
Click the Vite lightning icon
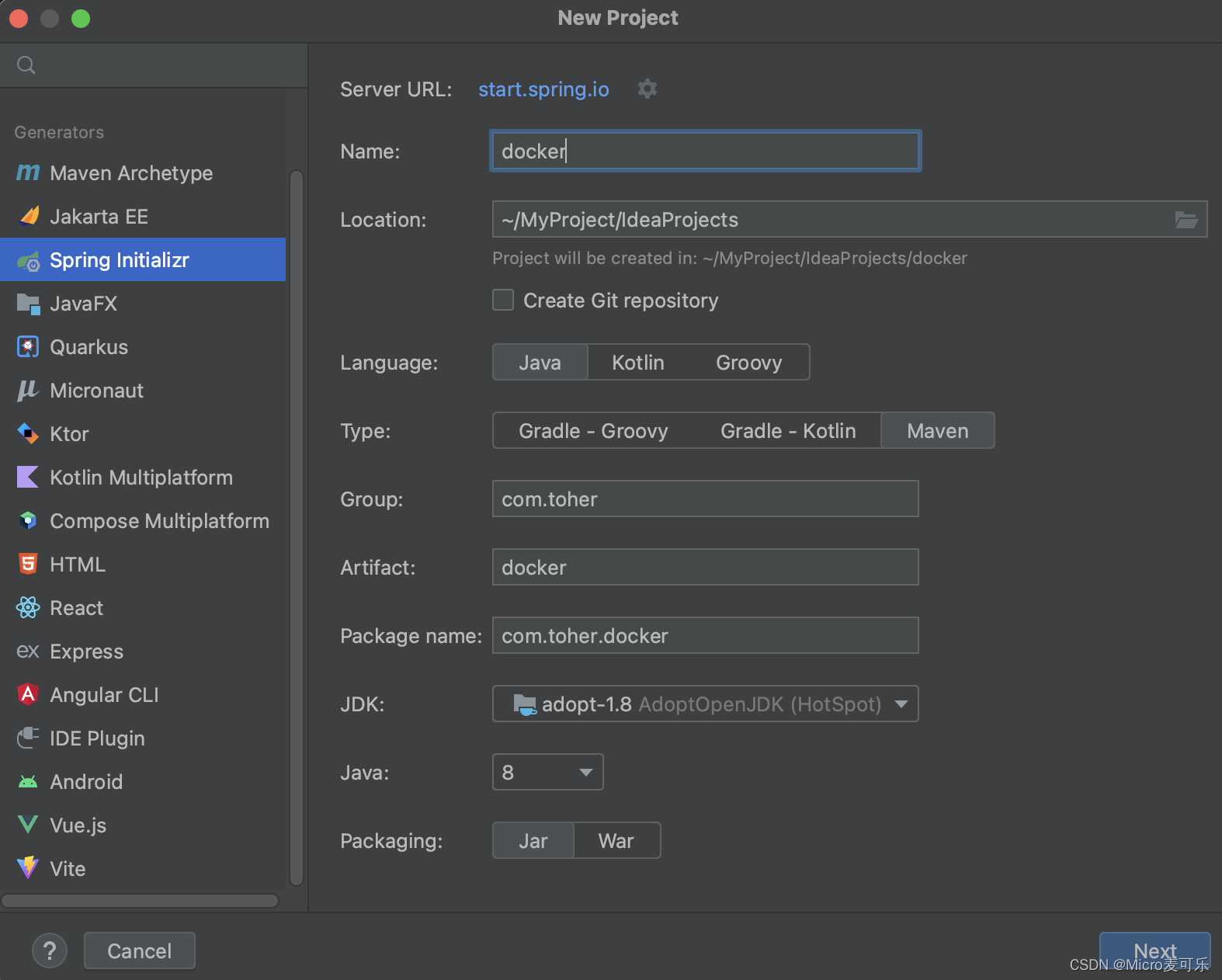pos(28,867)
